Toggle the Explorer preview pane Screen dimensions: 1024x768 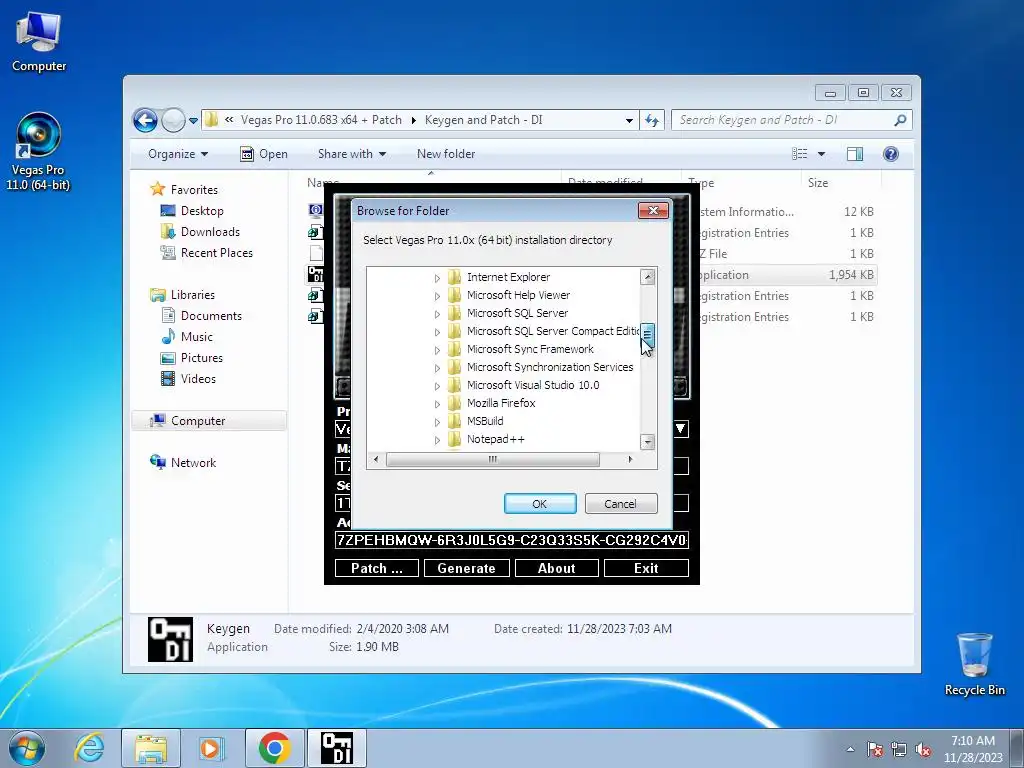tap(855, 154)
